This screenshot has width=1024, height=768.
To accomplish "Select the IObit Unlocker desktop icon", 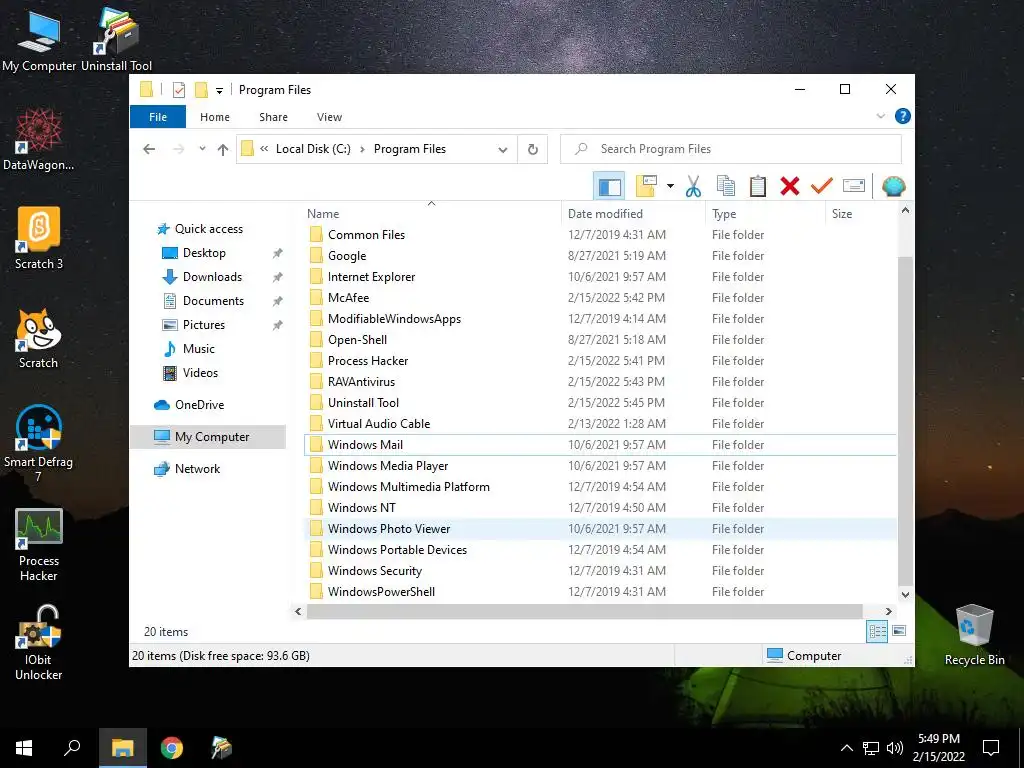I will [x=39, y=643].
